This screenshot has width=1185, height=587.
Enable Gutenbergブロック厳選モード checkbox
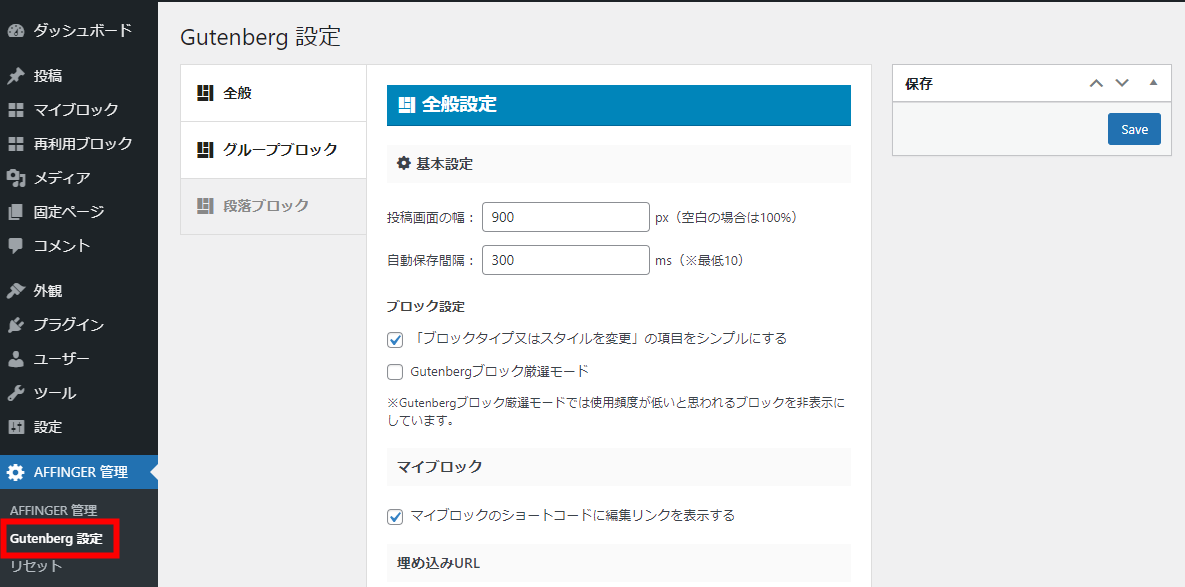[395, 372]
